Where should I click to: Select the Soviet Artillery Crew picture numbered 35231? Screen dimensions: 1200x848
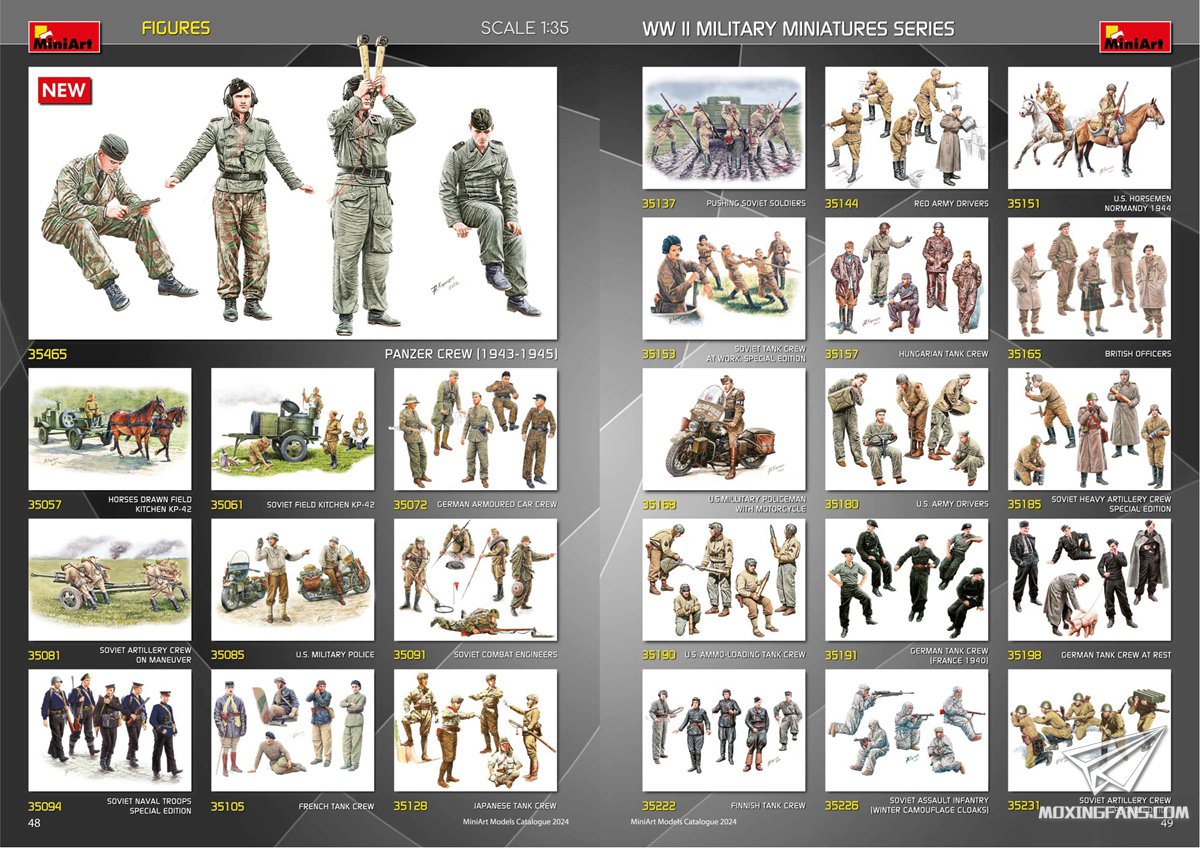[x=1089, y=731]
